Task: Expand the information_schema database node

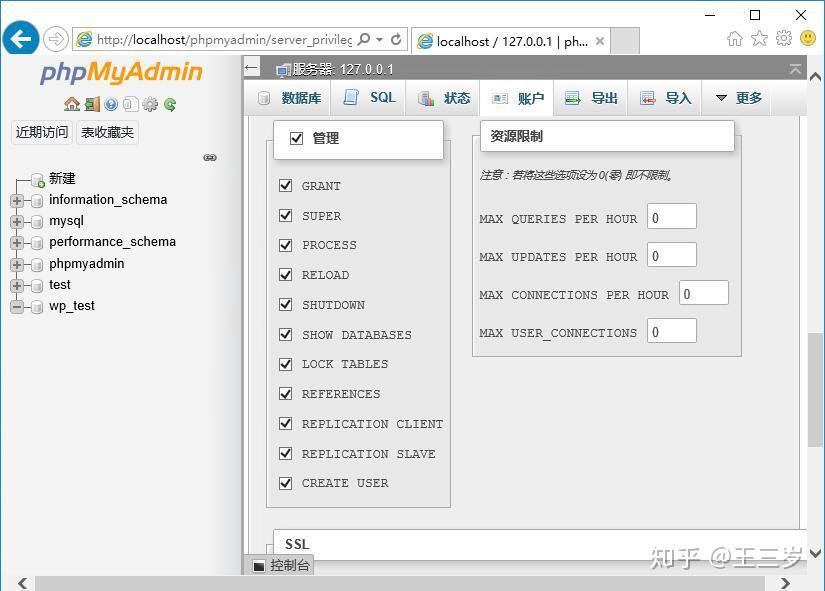Action: click(x=17, y=201)
